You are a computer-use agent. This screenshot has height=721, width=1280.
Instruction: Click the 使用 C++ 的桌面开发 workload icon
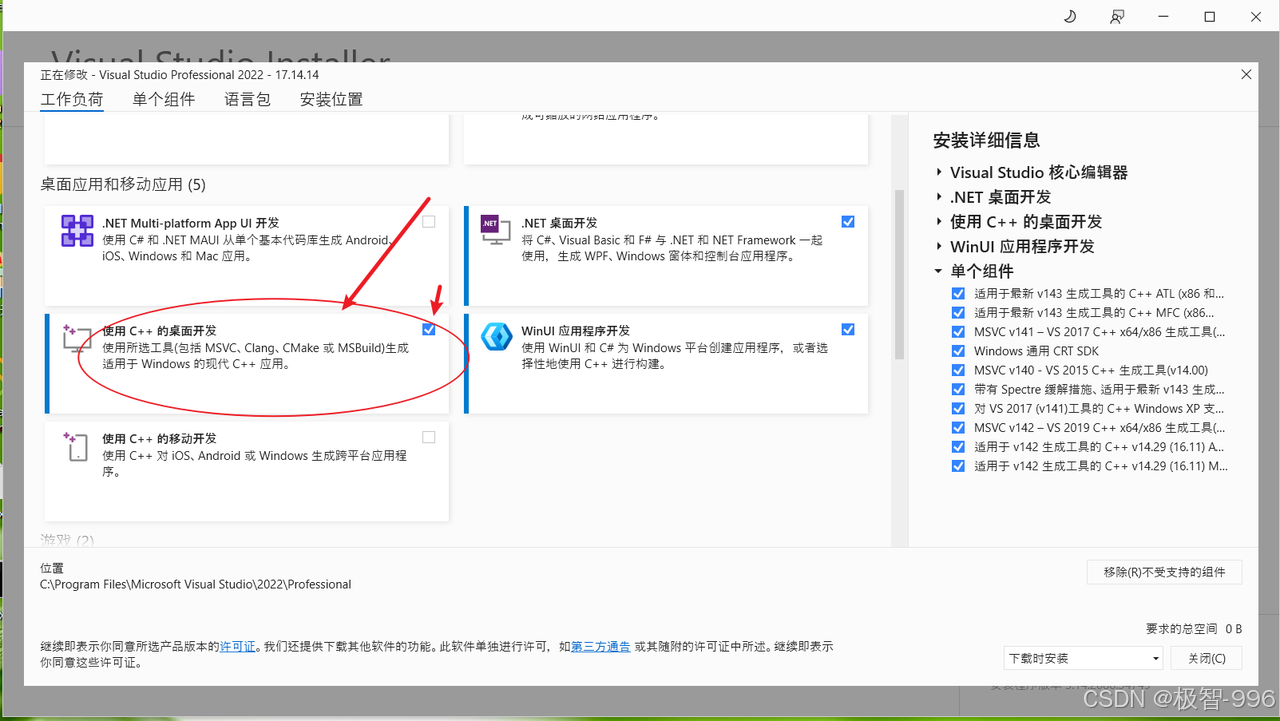[77, 339]
